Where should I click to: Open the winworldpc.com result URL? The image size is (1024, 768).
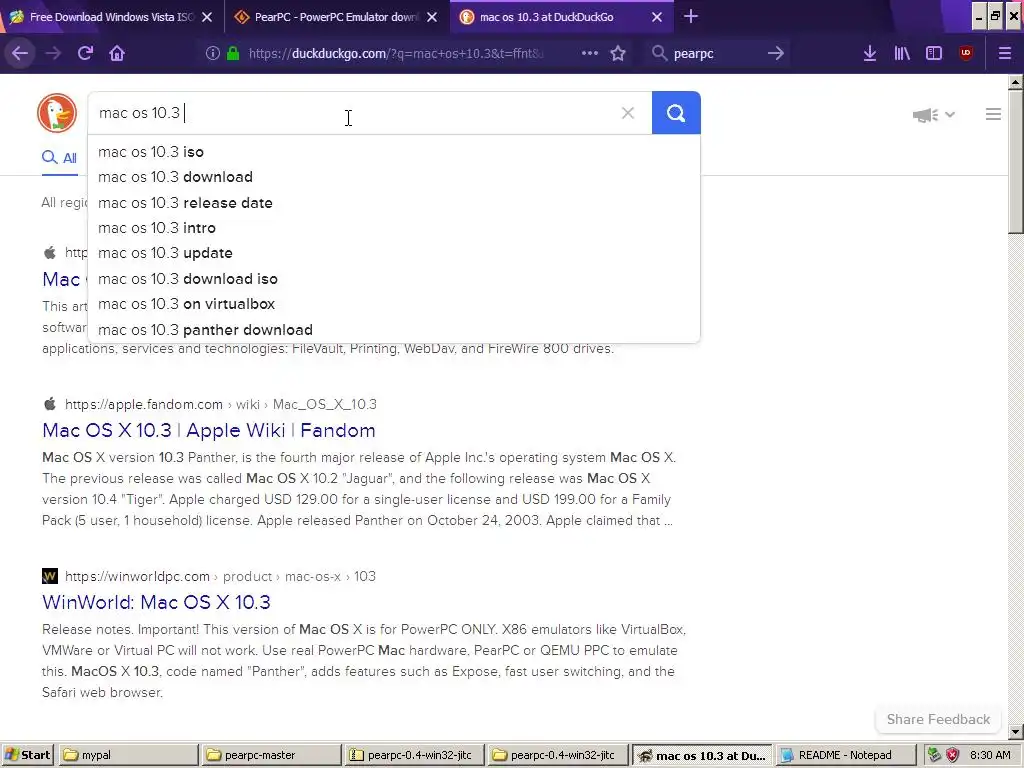pyautogui.click(x=220, y=577)
